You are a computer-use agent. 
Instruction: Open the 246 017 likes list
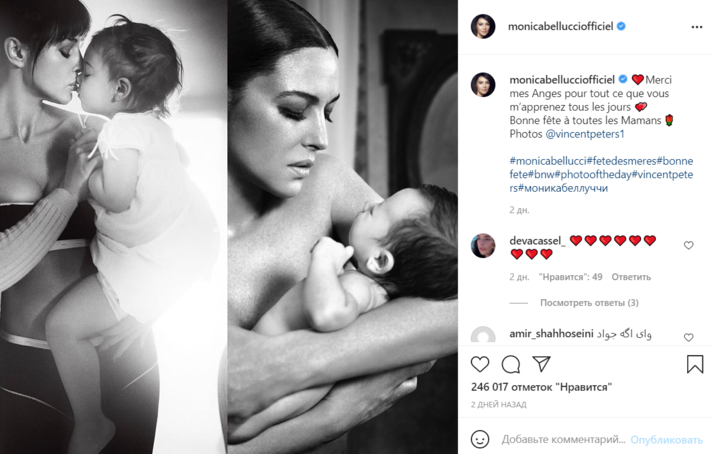(541, 387)
